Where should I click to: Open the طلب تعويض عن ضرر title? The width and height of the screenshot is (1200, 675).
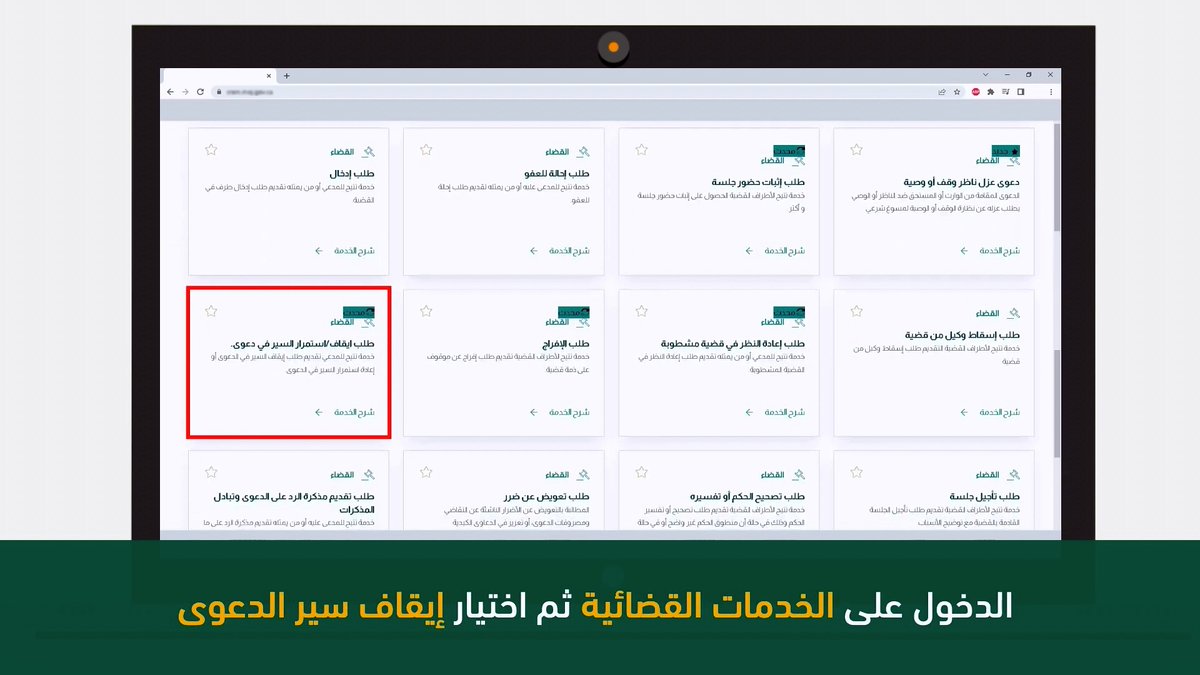[x=548, y=496]
